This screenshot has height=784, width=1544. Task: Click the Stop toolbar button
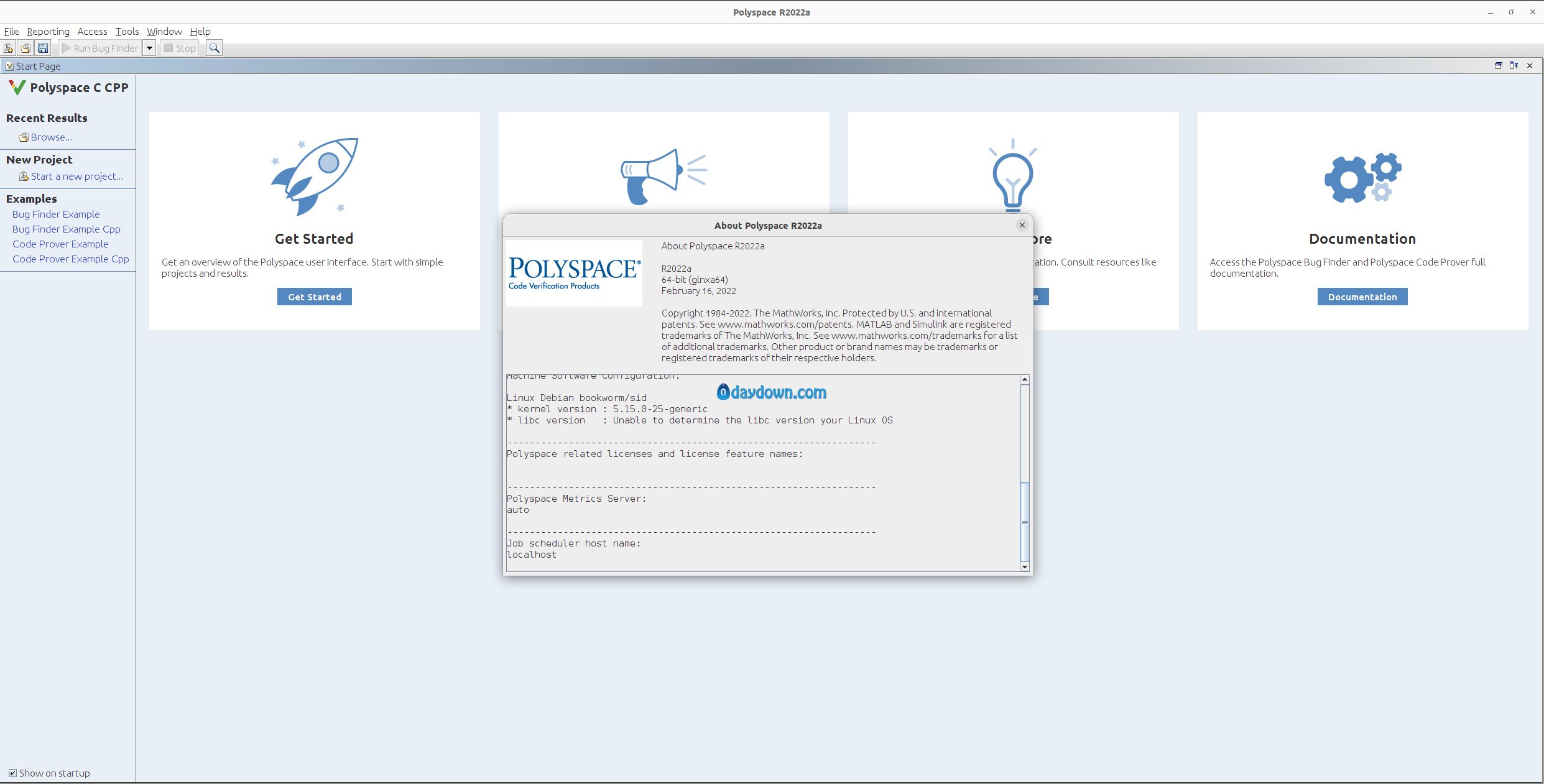(180, 48)
